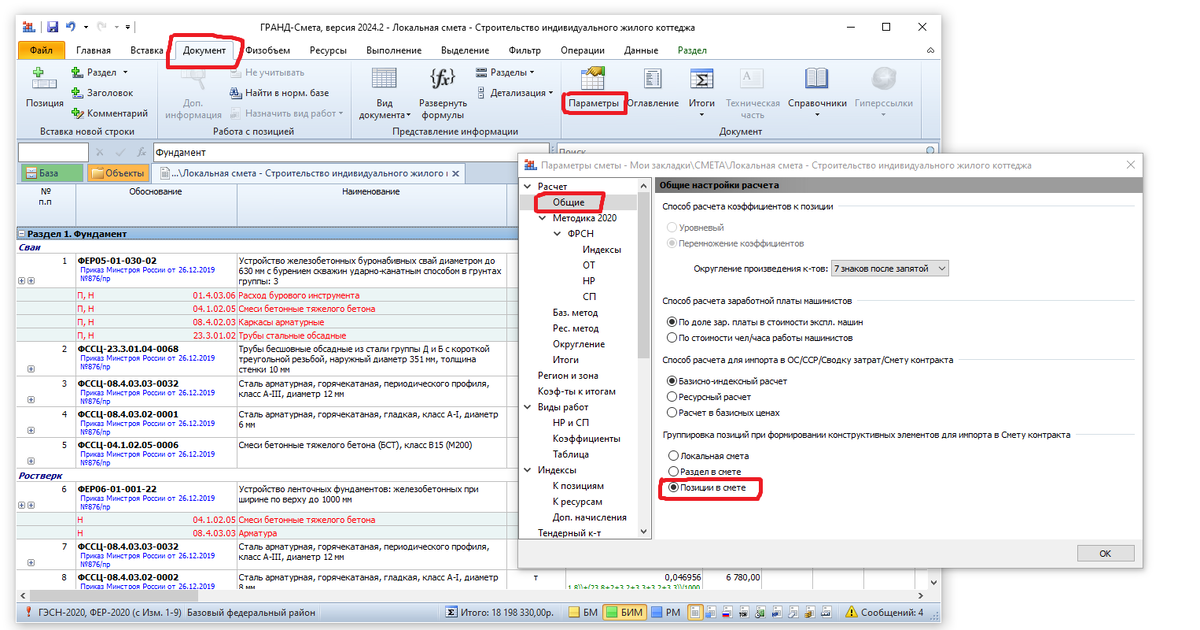
Task: Open the quick access toolbar customize arrow
Action: pos(128,25)
